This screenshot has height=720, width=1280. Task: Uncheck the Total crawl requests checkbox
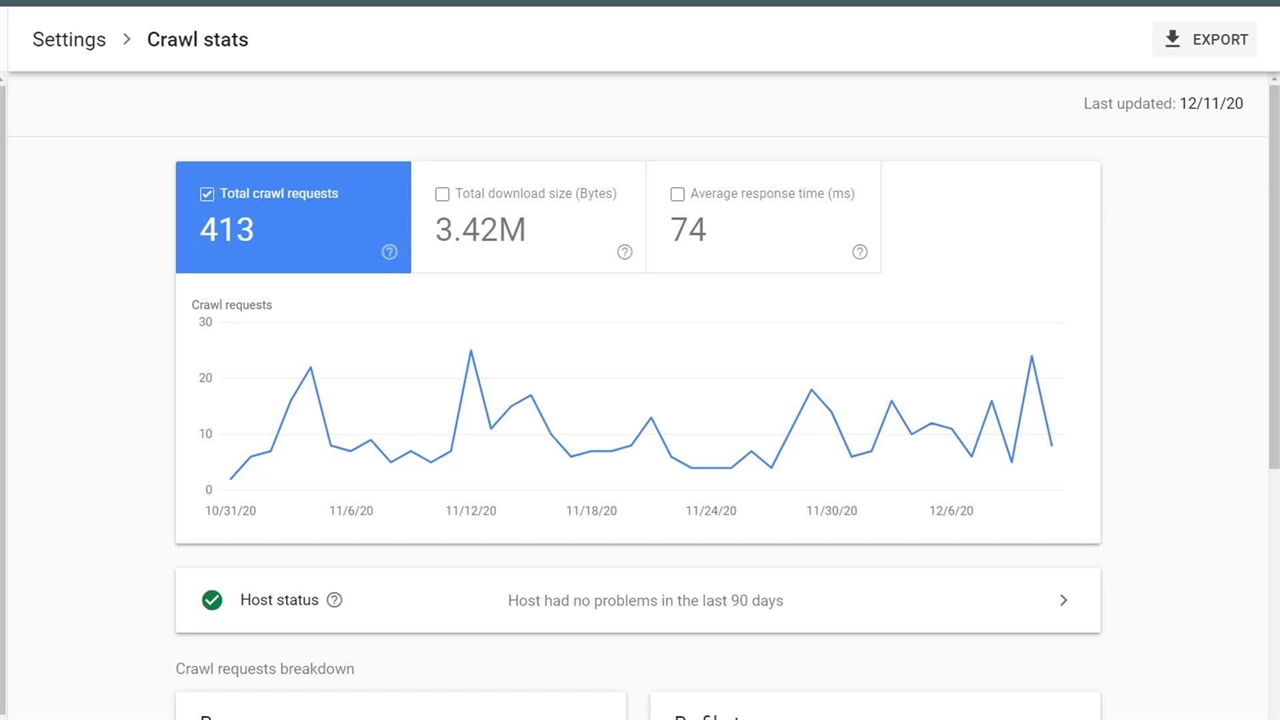[207, 194]
